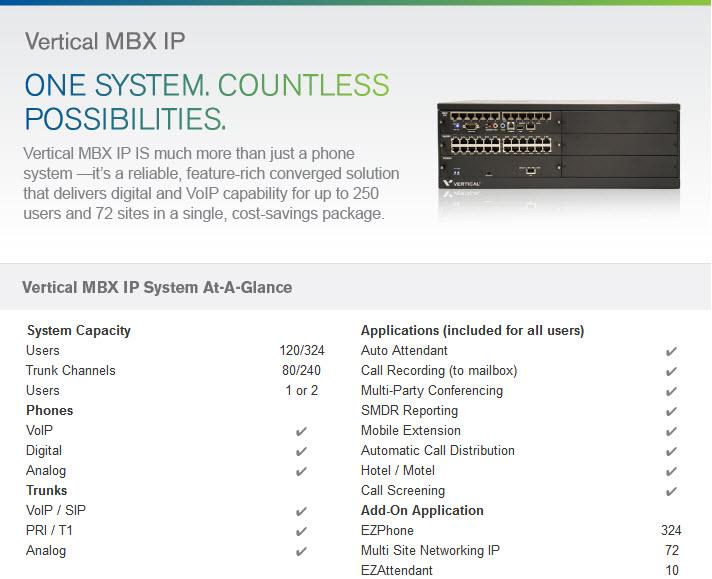Click the 'Multi-Party Conferencing' label
Viewport: 712px width, 579px height.
tap(432, 391)
